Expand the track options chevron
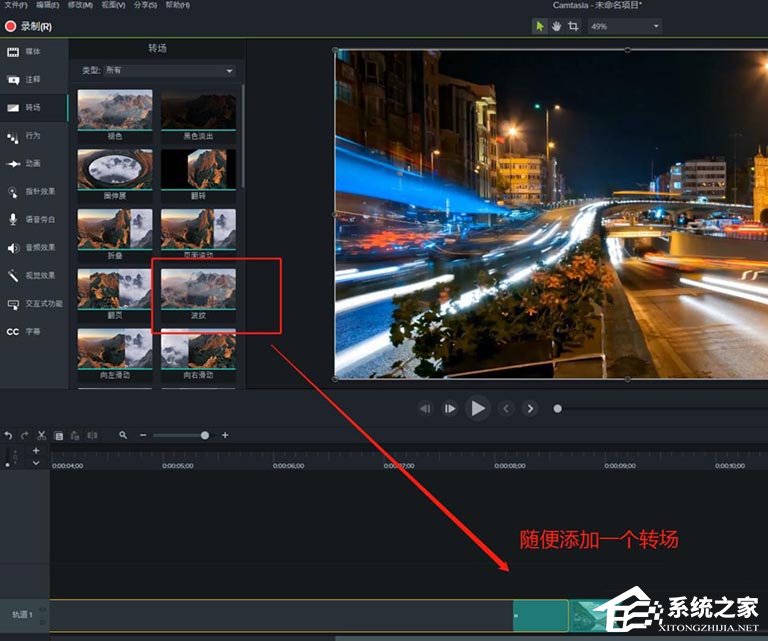This screenshot has height=641, width=768. click(x=36, y=463)
